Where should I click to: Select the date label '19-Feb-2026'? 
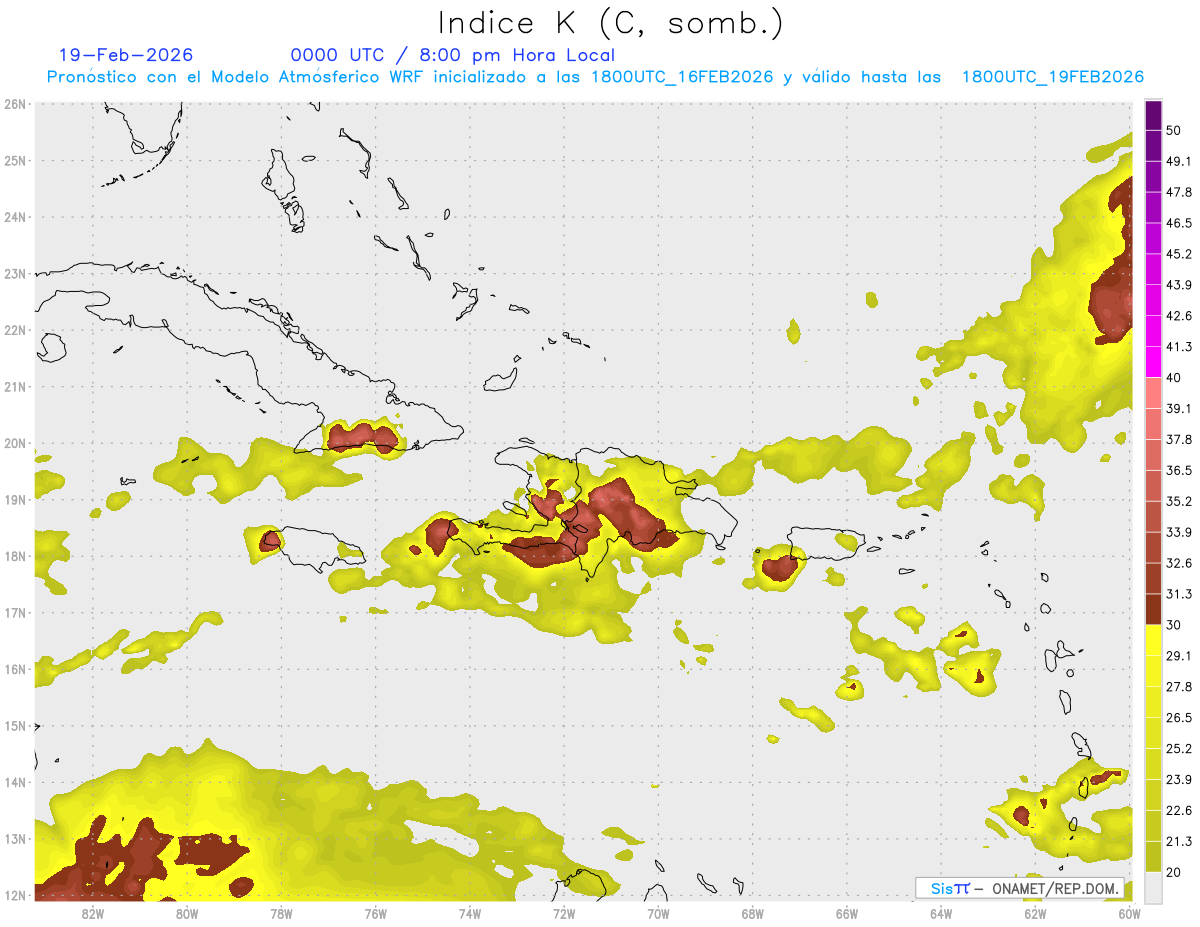point(126,55)
